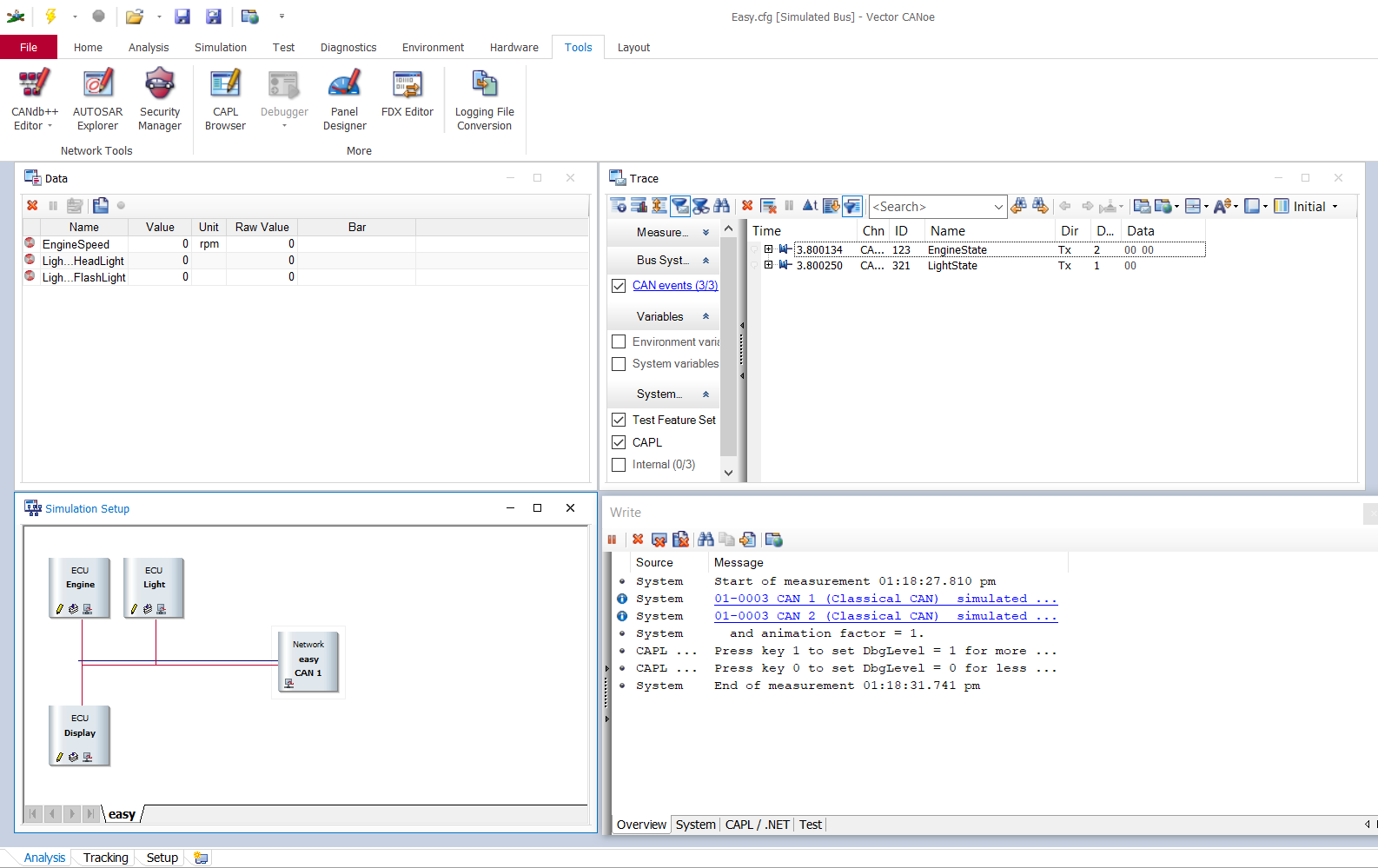Uncheck the CAN events (3/3) checkbox
Image resolution: width=1378 pixels, height=868 pixels.
pyautogui.click(x=619, y=286)
